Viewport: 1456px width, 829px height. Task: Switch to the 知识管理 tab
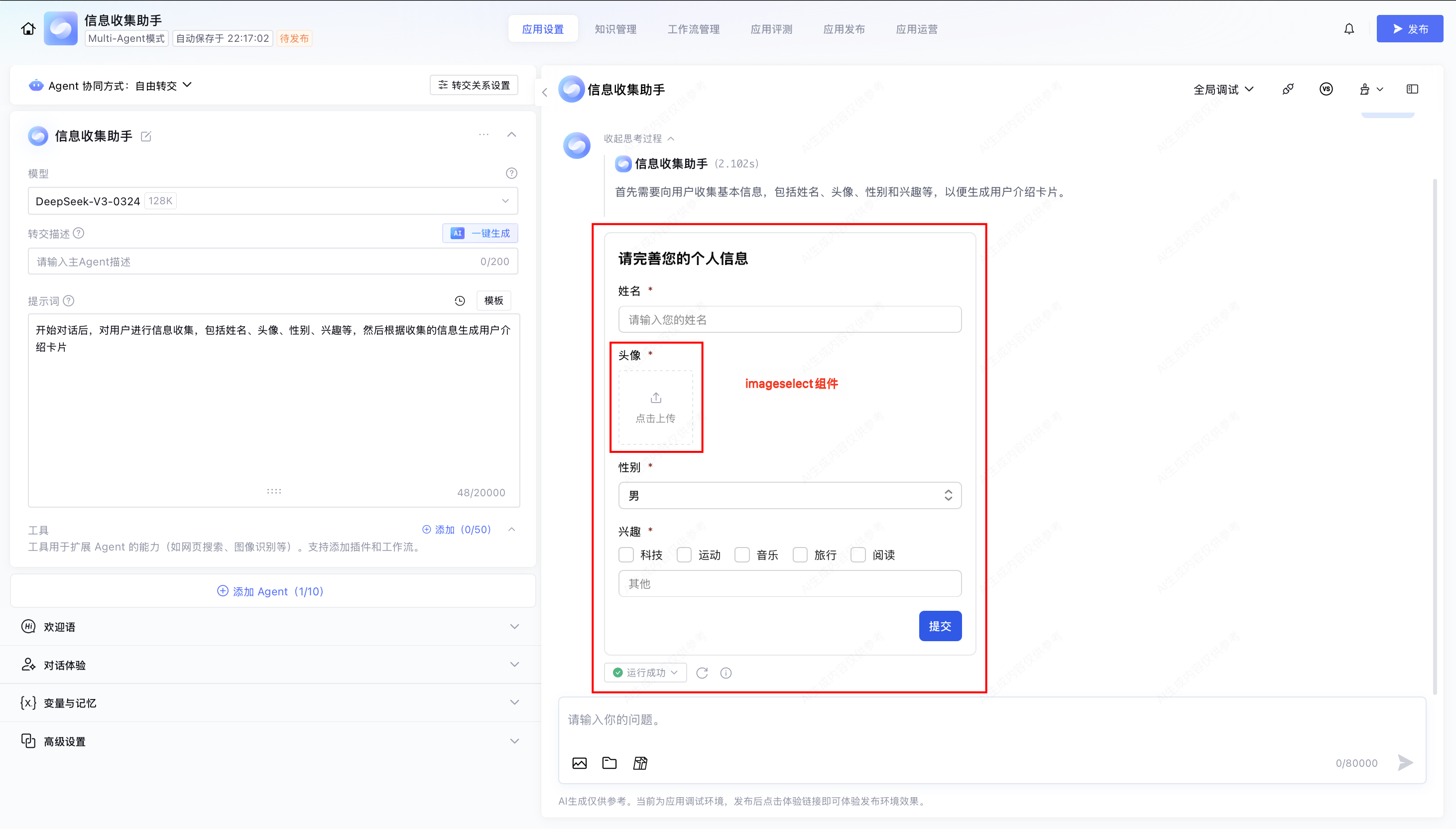[615, 29]
